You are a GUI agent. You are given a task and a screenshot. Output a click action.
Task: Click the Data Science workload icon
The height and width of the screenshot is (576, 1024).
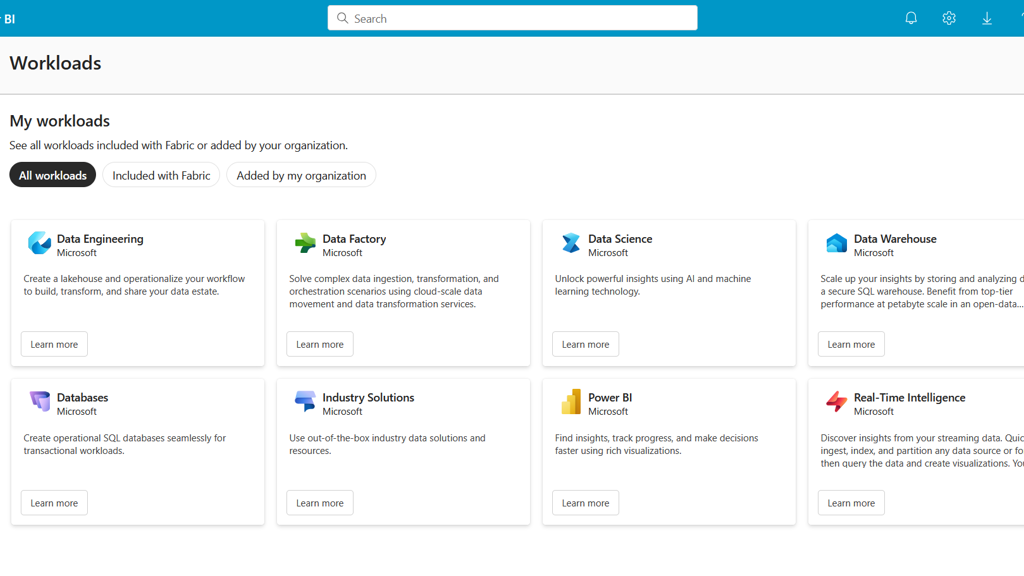click(x=571, y=243)
